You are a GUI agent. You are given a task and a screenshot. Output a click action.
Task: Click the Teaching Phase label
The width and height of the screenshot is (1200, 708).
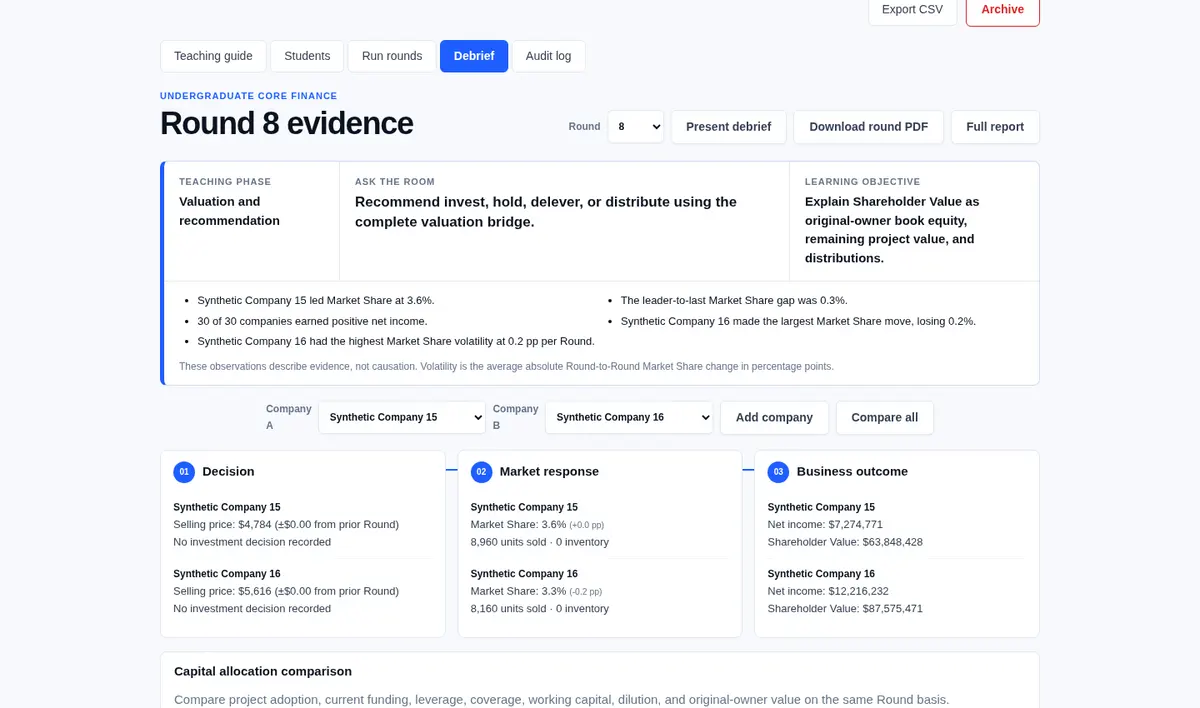(x=225, y=182)
